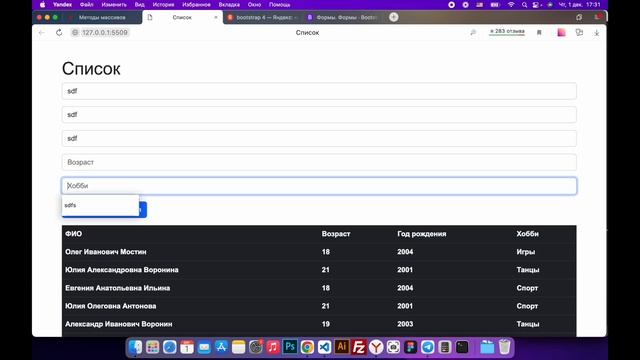
Task: Open the История menu
Action: point(163,5)
